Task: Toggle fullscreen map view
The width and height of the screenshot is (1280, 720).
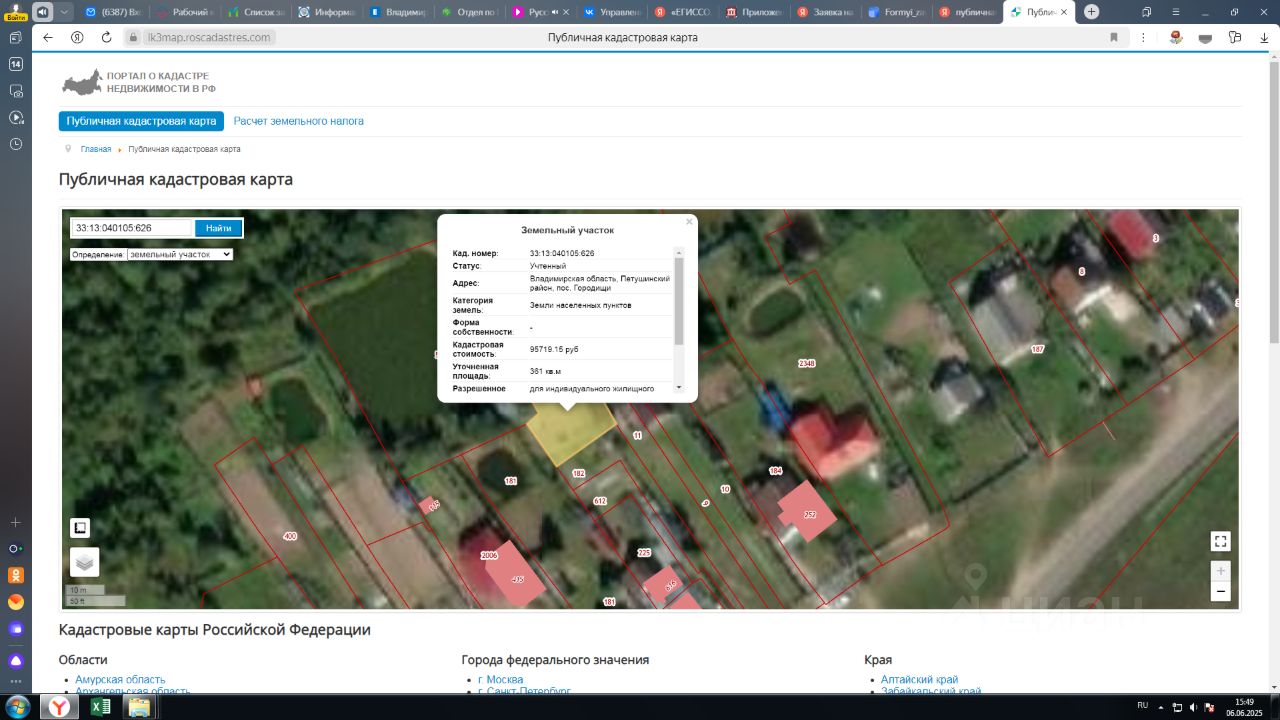Action: tap(1220, 541)
